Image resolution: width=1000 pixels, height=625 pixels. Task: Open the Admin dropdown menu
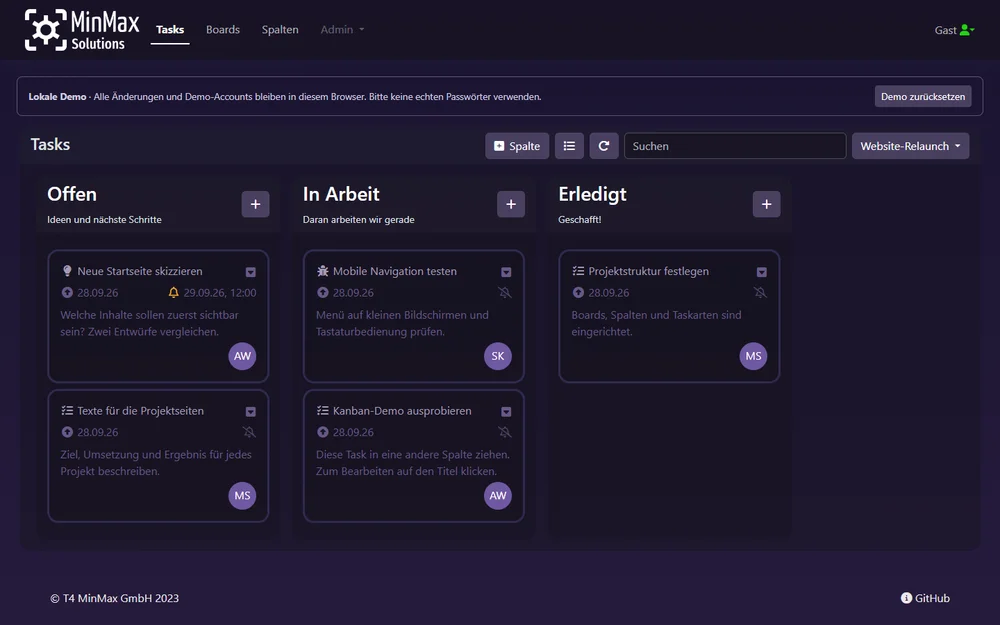pos(342,29)
